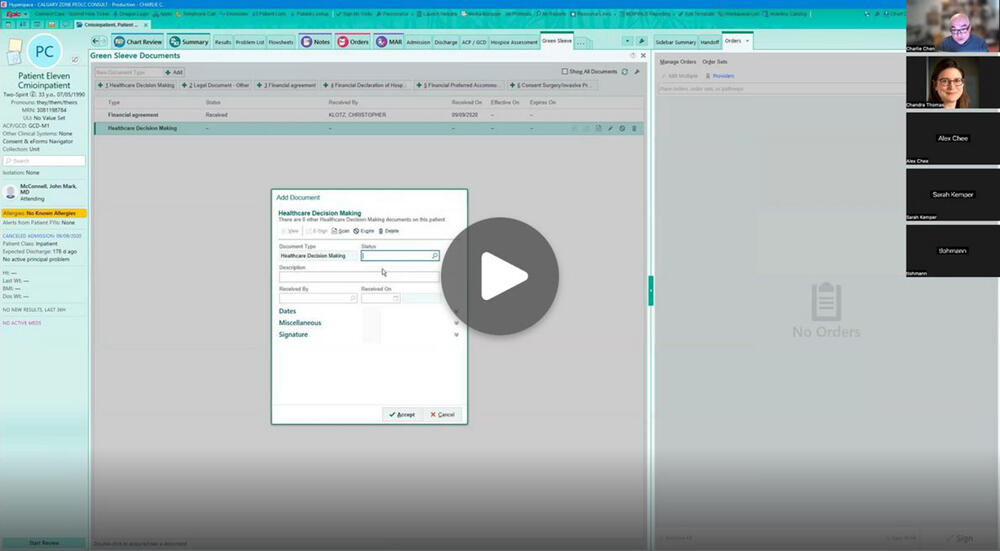Click Accept in Add Document dialog
The width and height of the screenshot is (1000, 551).
(x=402, y=415)
